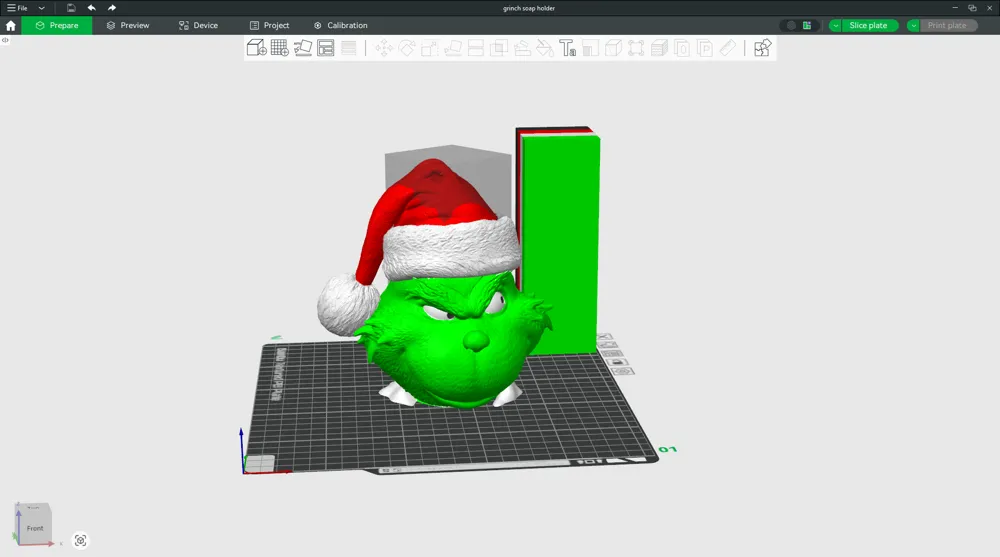The image size is (1000, 557).
Task: Click the Redo arrow icon
Action: [x=112, y=8]
